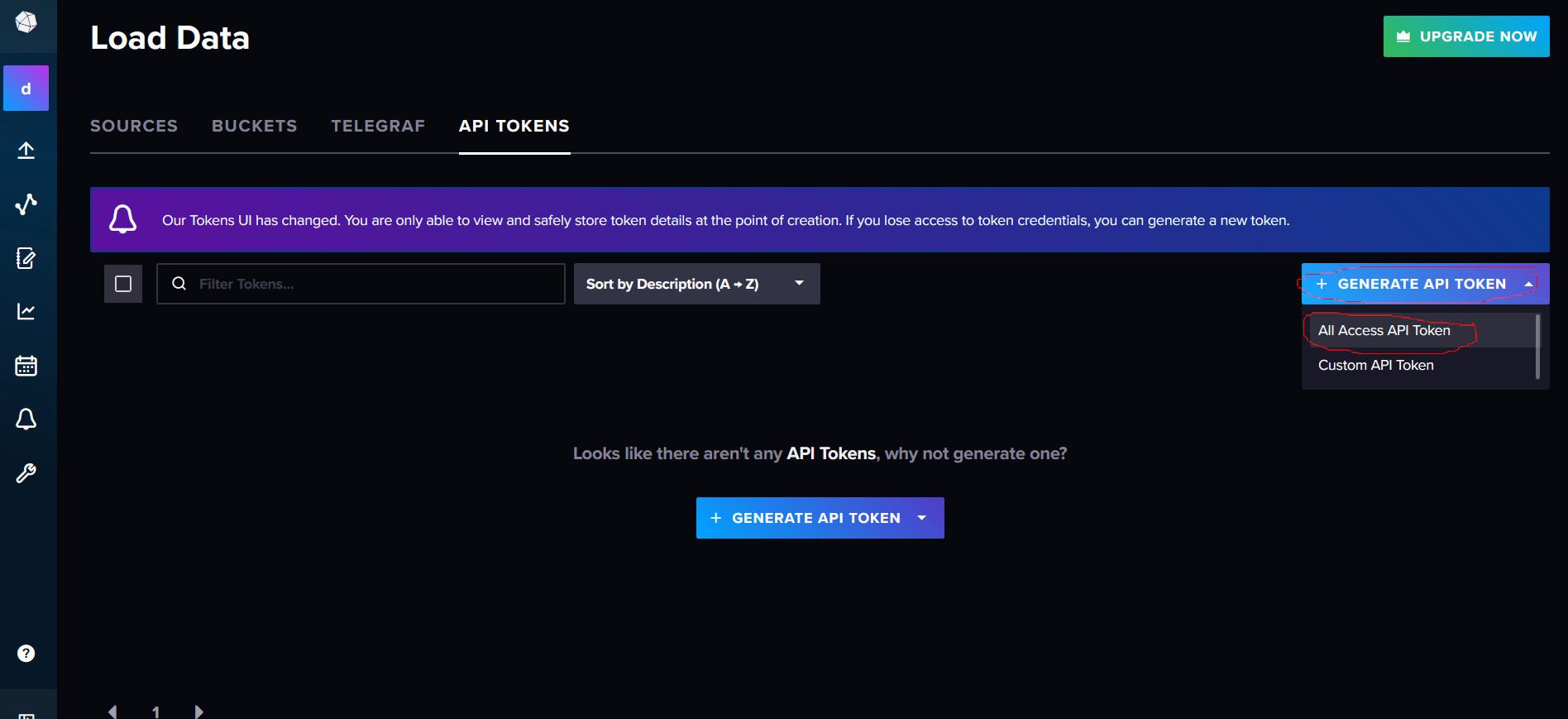Click the InfluxDB logo icon
The width and height of the screenshot is (1568, 719).
coord(26,22)
